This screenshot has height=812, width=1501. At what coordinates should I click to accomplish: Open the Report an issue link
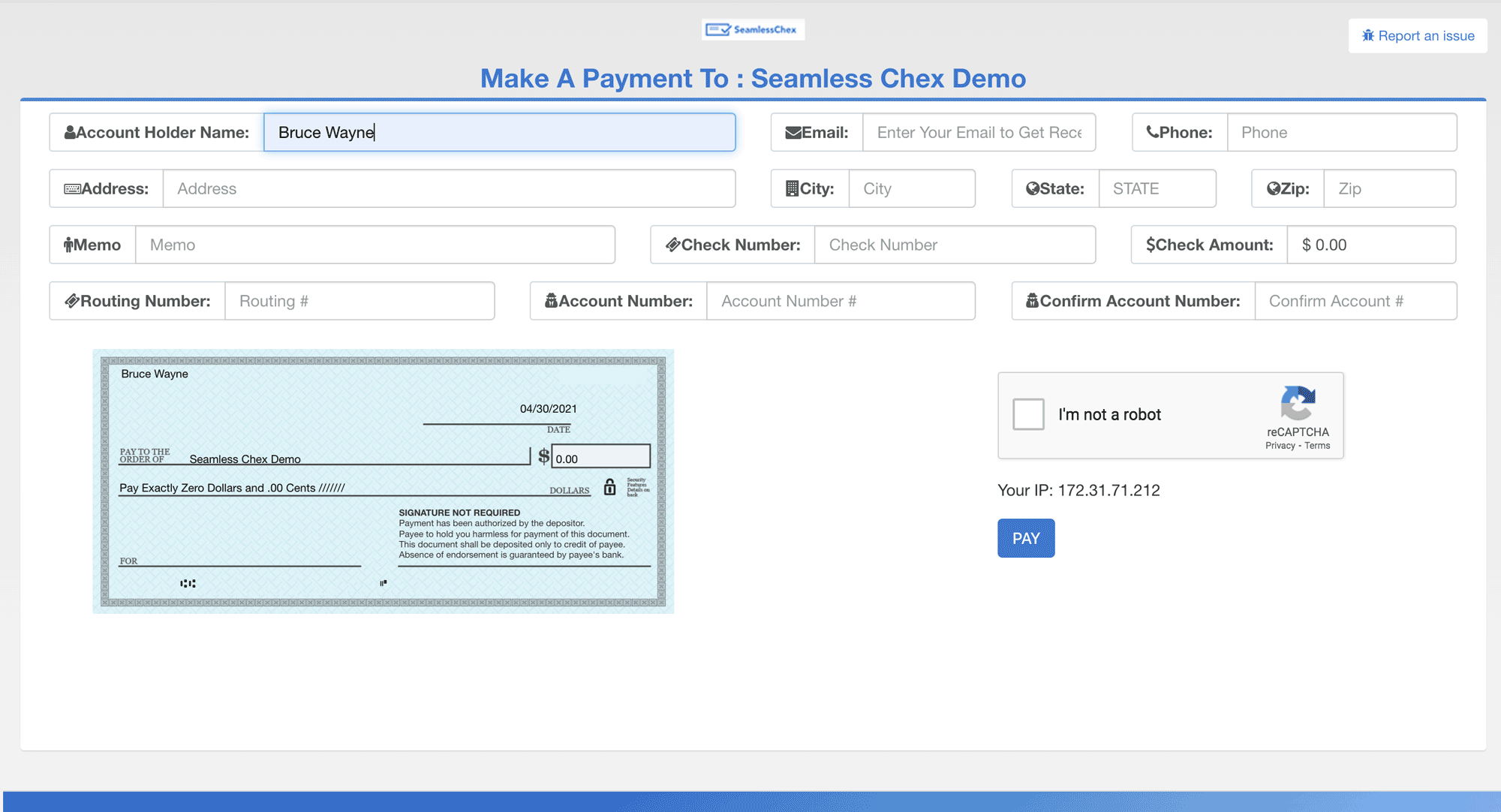coord(1425,36)
